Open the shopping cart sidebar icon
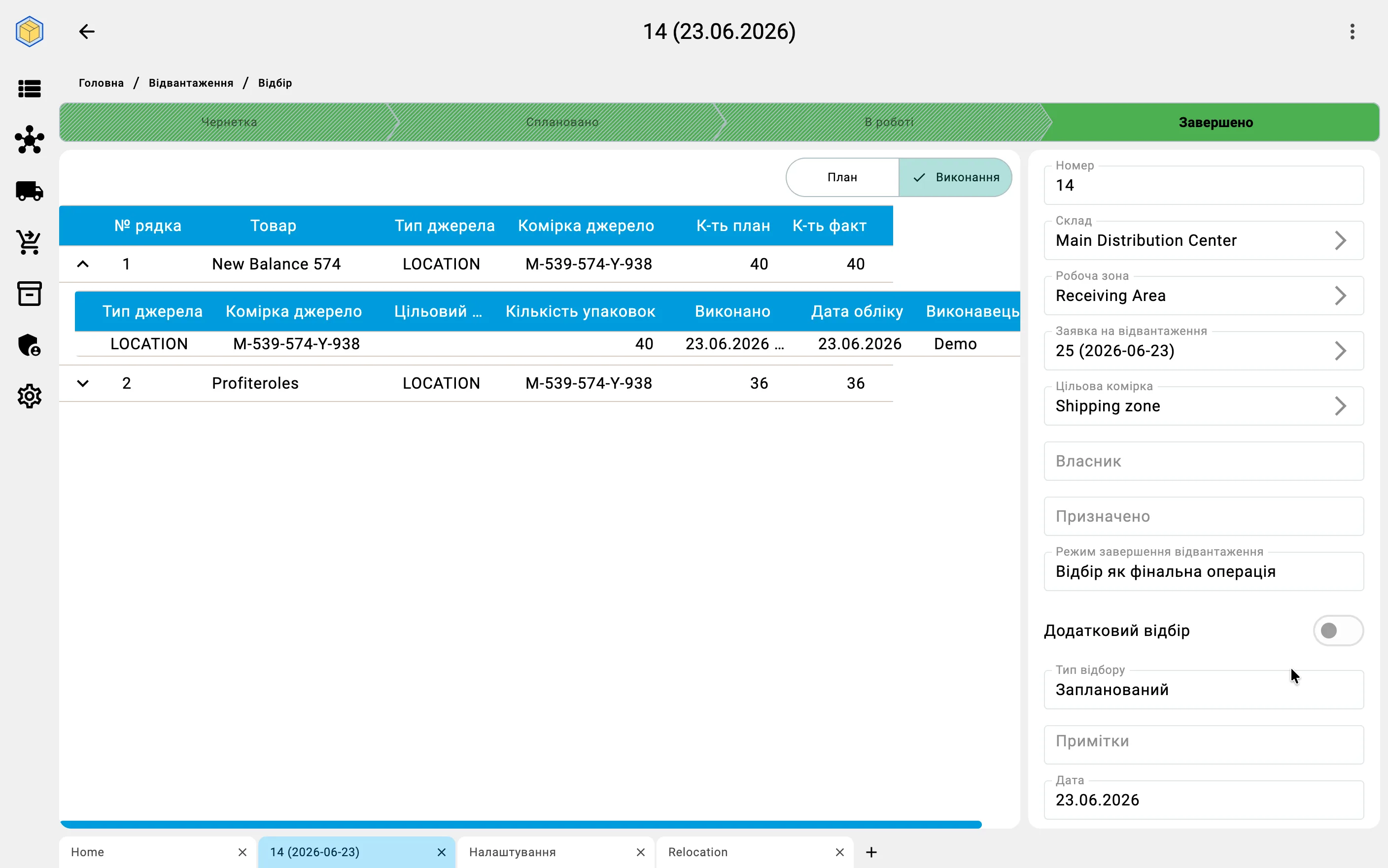This screenshot has width=1388, height=868. [29, 242]
